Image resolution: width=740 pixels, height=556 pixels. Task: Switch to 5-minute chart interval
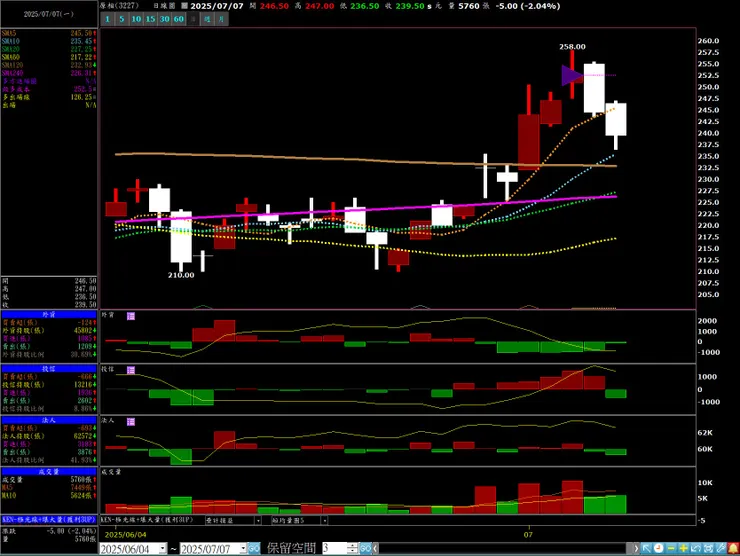[x=122, y=19]
